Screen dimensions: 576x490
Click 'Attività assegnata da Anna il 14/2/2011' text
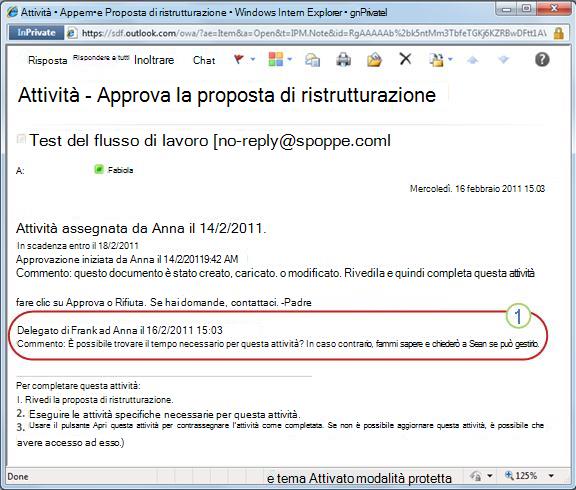click(141, 228)
